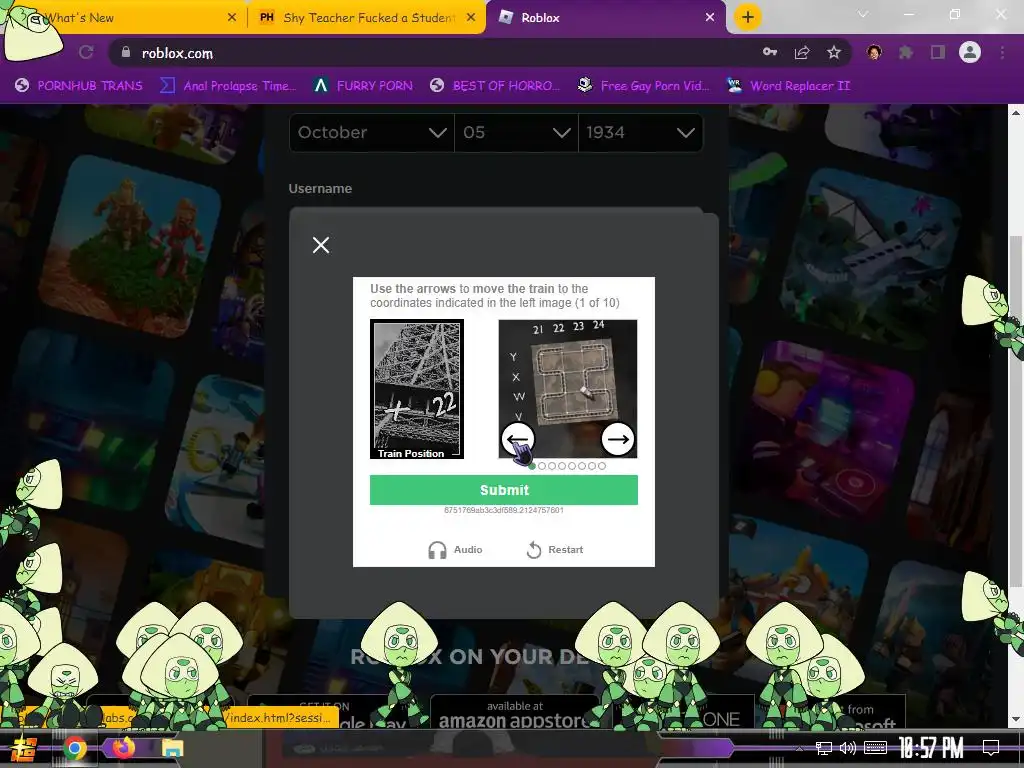Image resolution: width=1024 pixels, height=768 pixels.
Task: Open the 10:57 PM clock
Action: (931, 748)
